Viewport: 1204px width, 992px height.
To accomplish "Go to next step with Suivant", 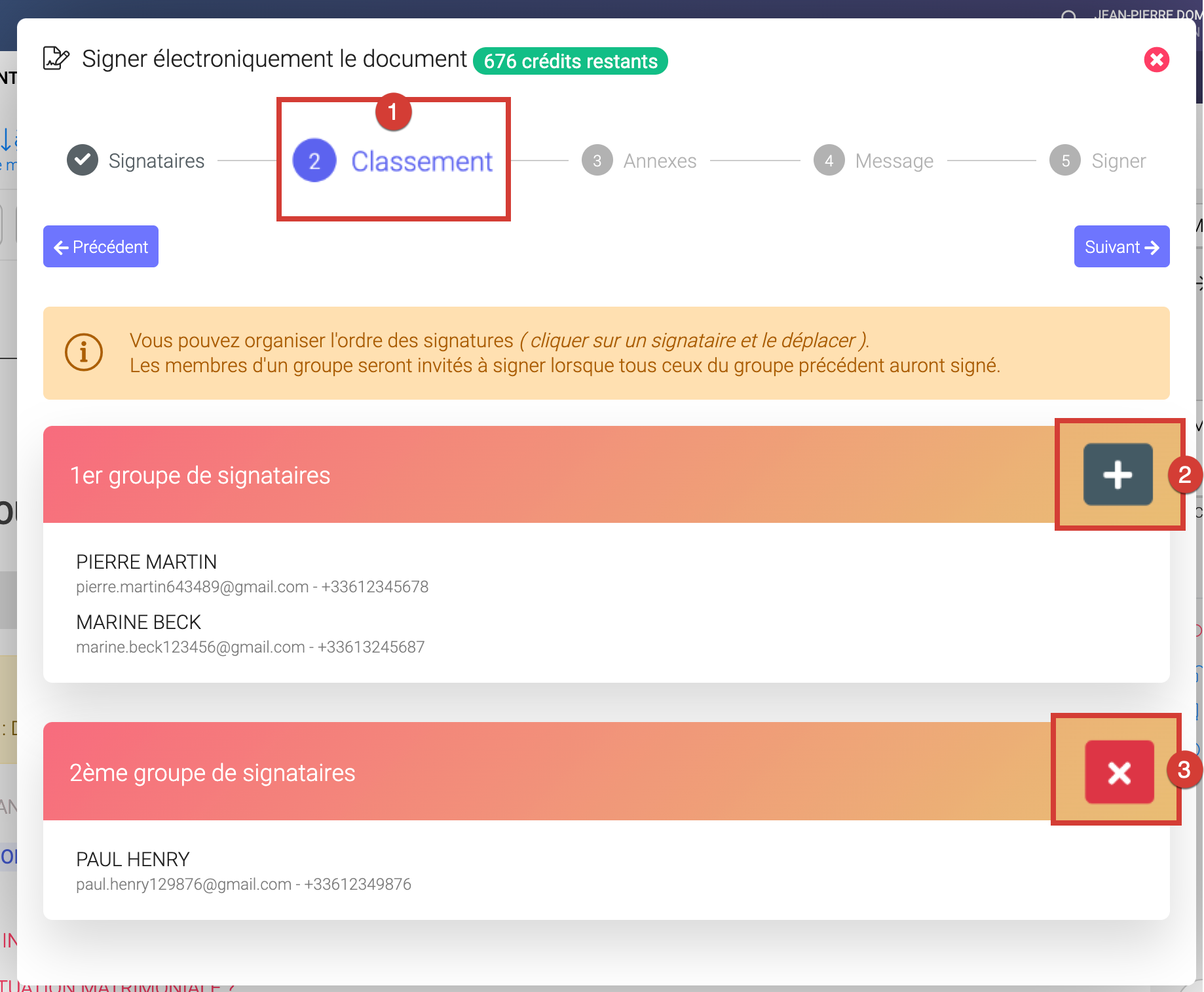I will [1121, 247].
